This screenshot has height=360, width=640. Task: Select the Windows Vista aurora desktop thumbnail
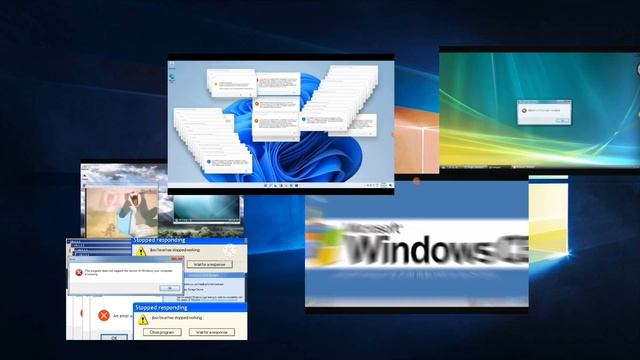click(x=540, y=110)
